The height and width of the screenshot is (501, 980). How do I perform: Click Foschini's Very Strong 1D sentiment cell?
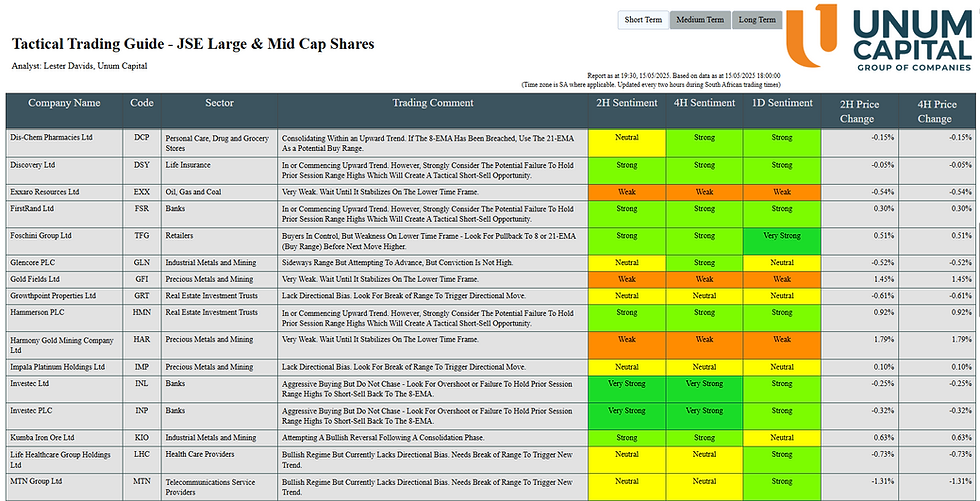(x=782, y=242)
